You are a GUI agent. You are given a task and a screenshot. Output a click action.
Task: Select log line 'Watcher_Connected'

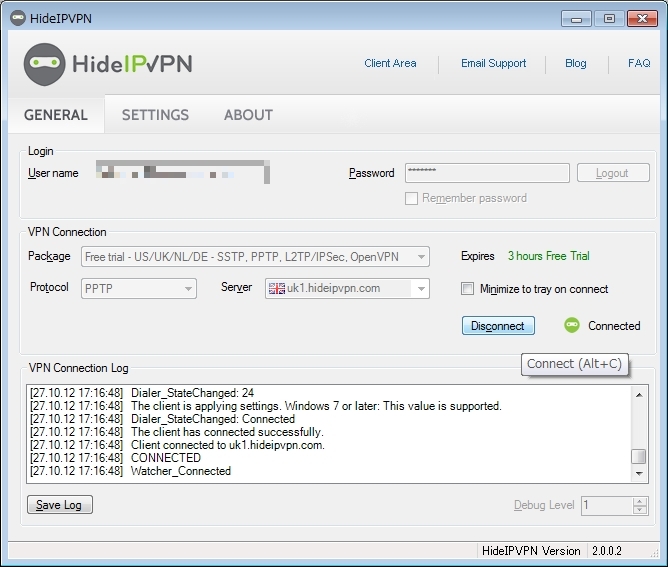181,471
